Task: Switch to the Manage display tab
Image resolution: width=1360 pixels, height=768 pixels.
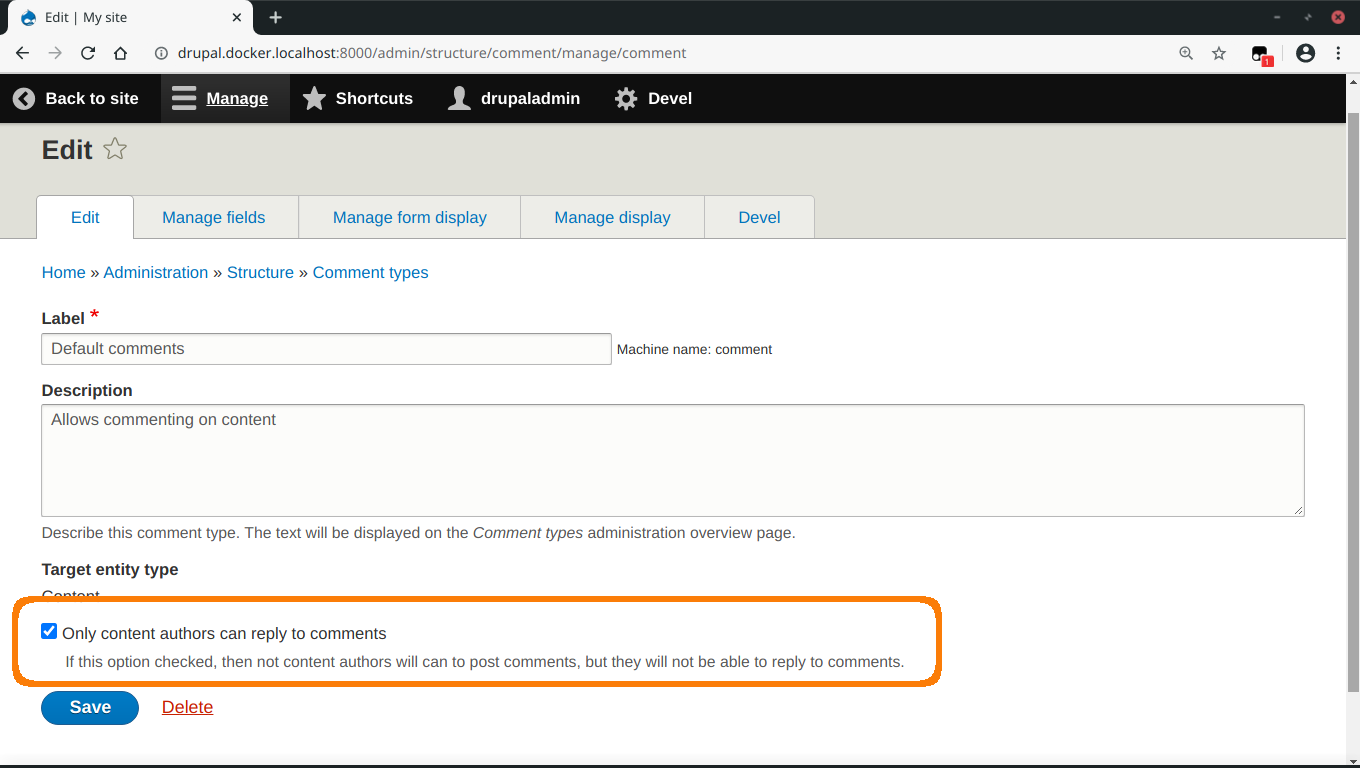Action: click(612, 217)
